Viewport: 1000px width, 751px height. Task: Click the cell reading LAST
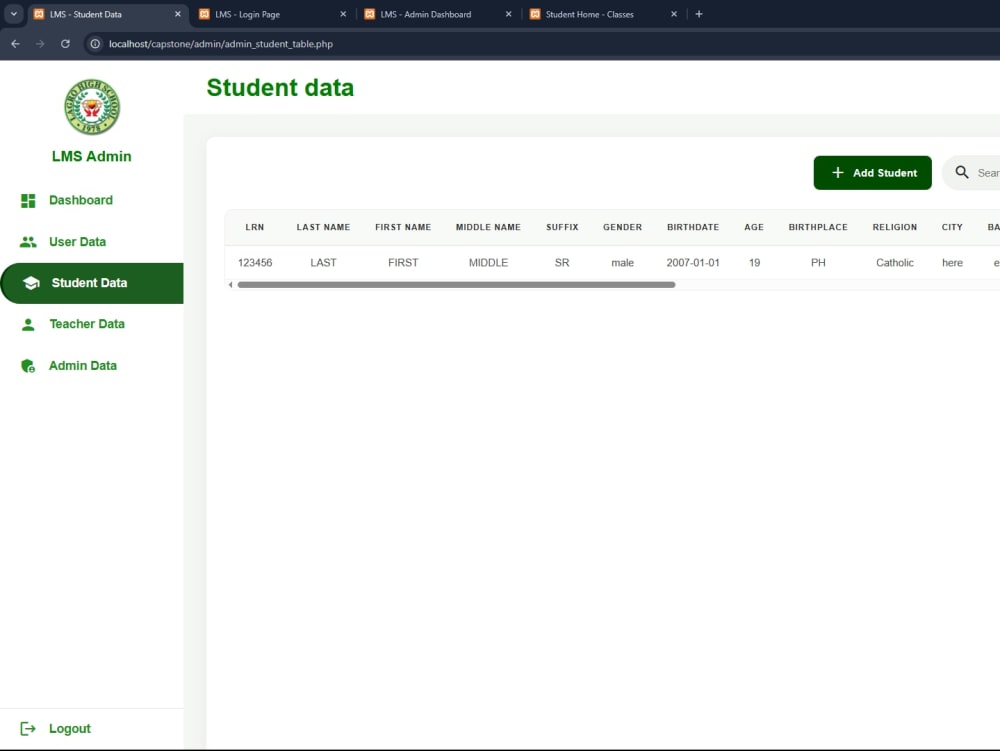click(x=323, y=263)
